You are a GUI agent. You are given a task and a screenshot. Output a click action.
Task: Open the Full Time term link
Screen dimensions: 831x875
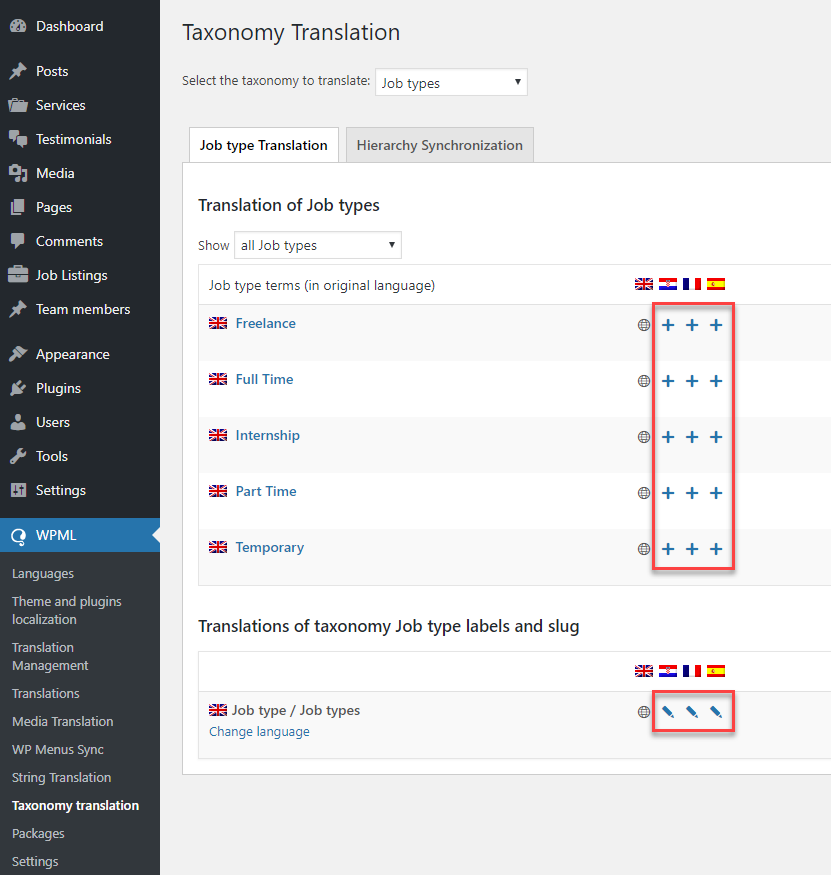(x=264, y=379)
